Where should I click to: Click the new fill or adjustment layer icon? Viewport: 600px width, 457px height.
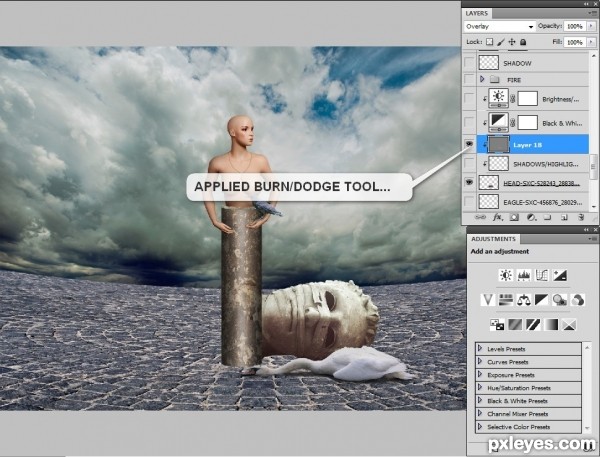click(531, 217)
